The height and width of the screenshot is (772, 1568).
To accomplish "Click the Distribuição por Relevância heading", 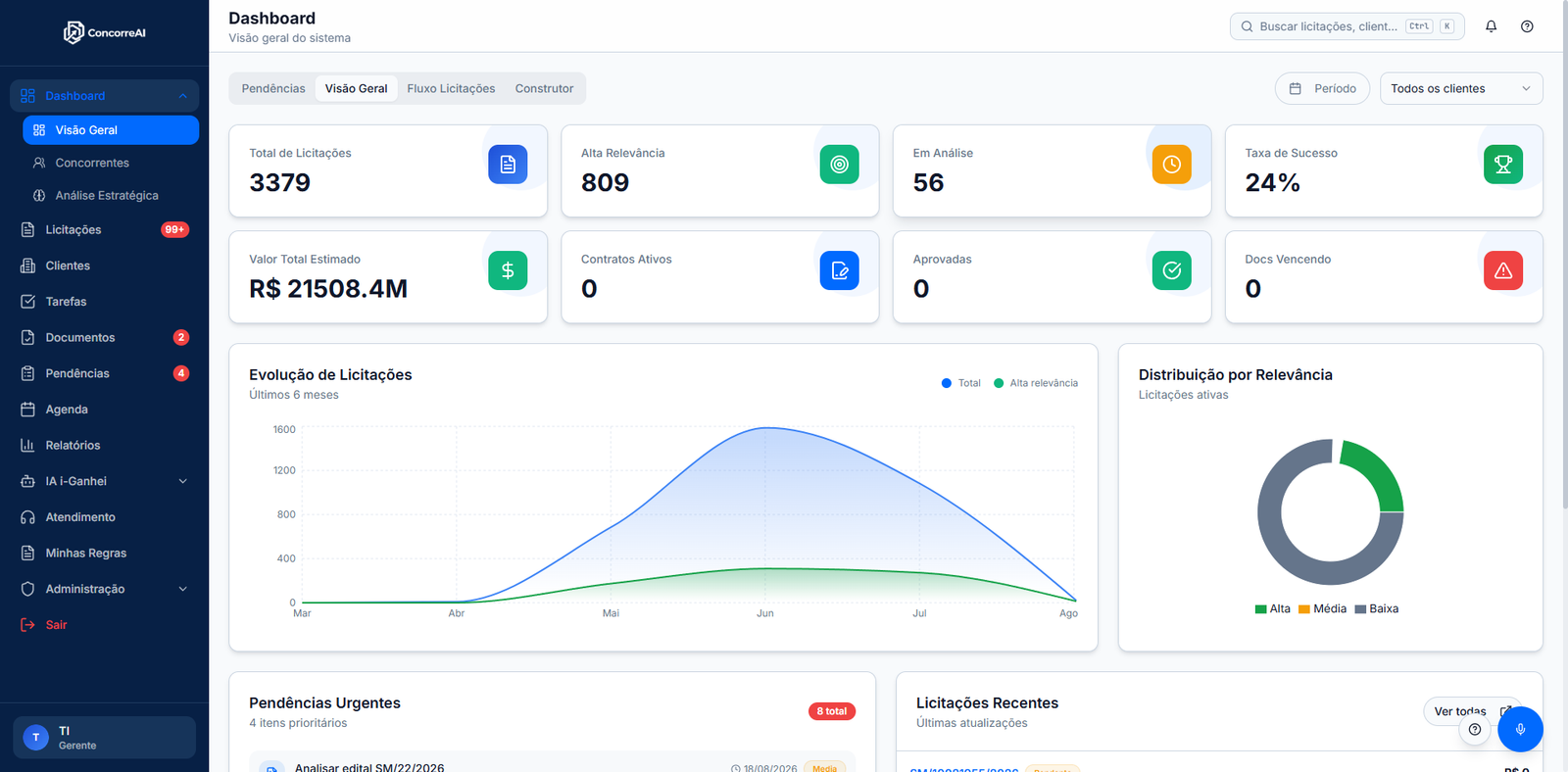I will click(1236, 375).
